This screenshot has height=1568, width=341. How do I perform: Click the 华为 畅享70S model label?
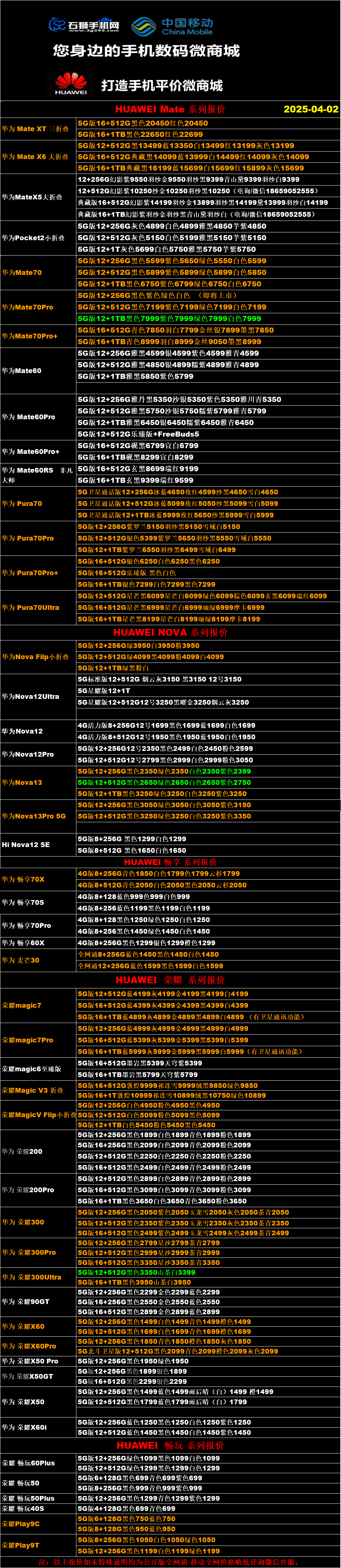[23, 903]
